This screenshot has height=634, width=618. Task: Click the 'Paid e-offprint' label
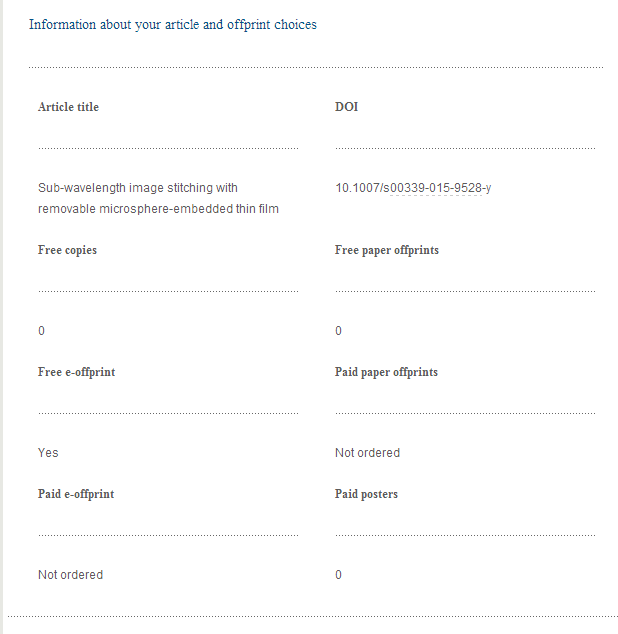coord(76,494)
